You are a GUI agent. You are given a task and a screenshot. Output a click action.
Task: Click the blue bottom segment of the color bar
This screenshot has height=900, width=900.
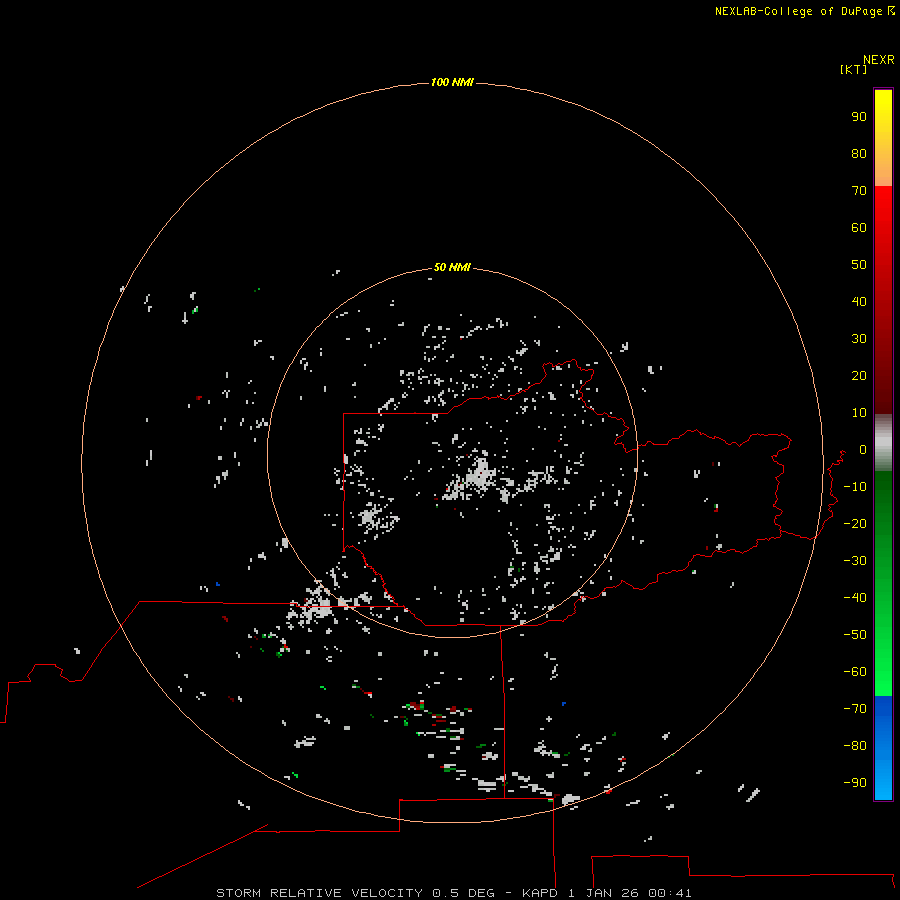[883, 748]
